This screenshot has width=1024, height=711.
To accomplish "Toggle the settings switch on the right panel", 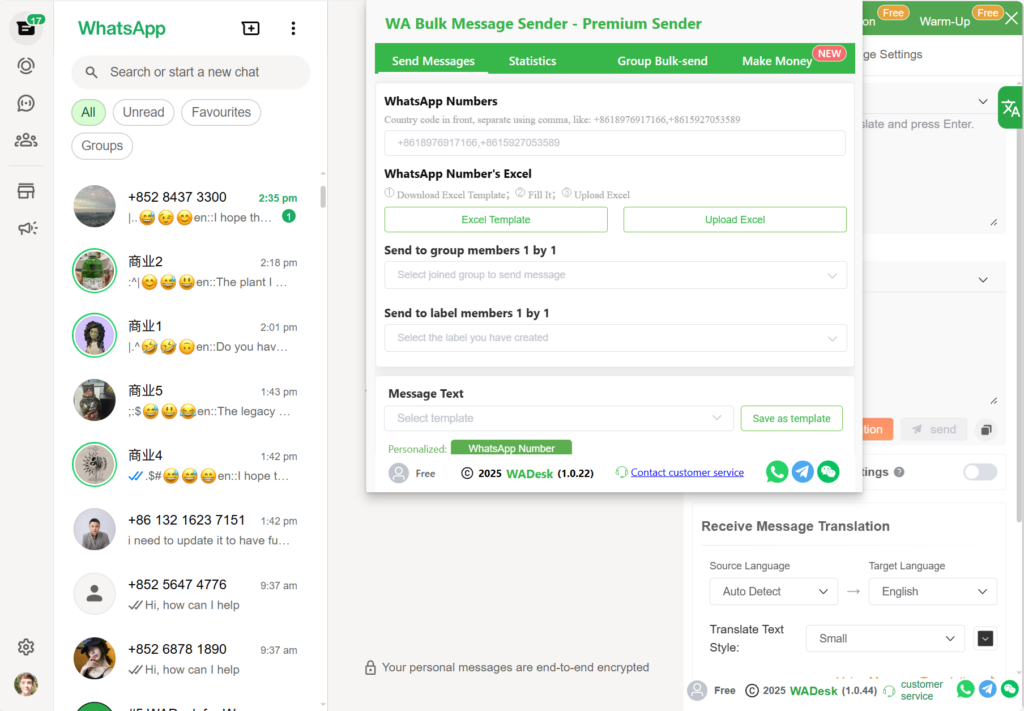I will pos(980,472).
